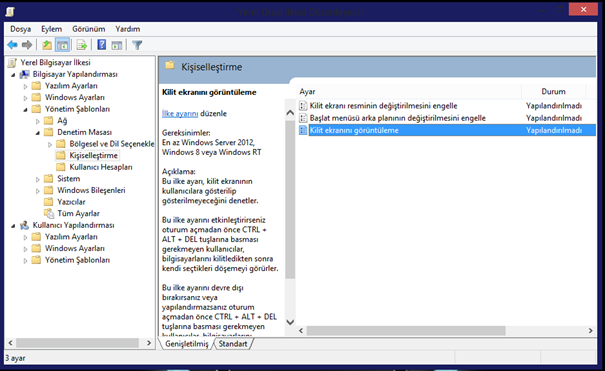Click the description pane scroll up arrow
Viewport: 605px width, 371px height.
coord(290,113)
